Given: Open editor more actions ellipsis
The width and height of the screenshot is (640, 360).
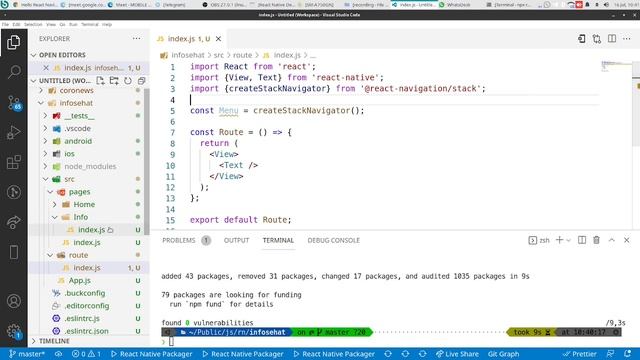Looking at the screenshot, I should click(627, 38).
